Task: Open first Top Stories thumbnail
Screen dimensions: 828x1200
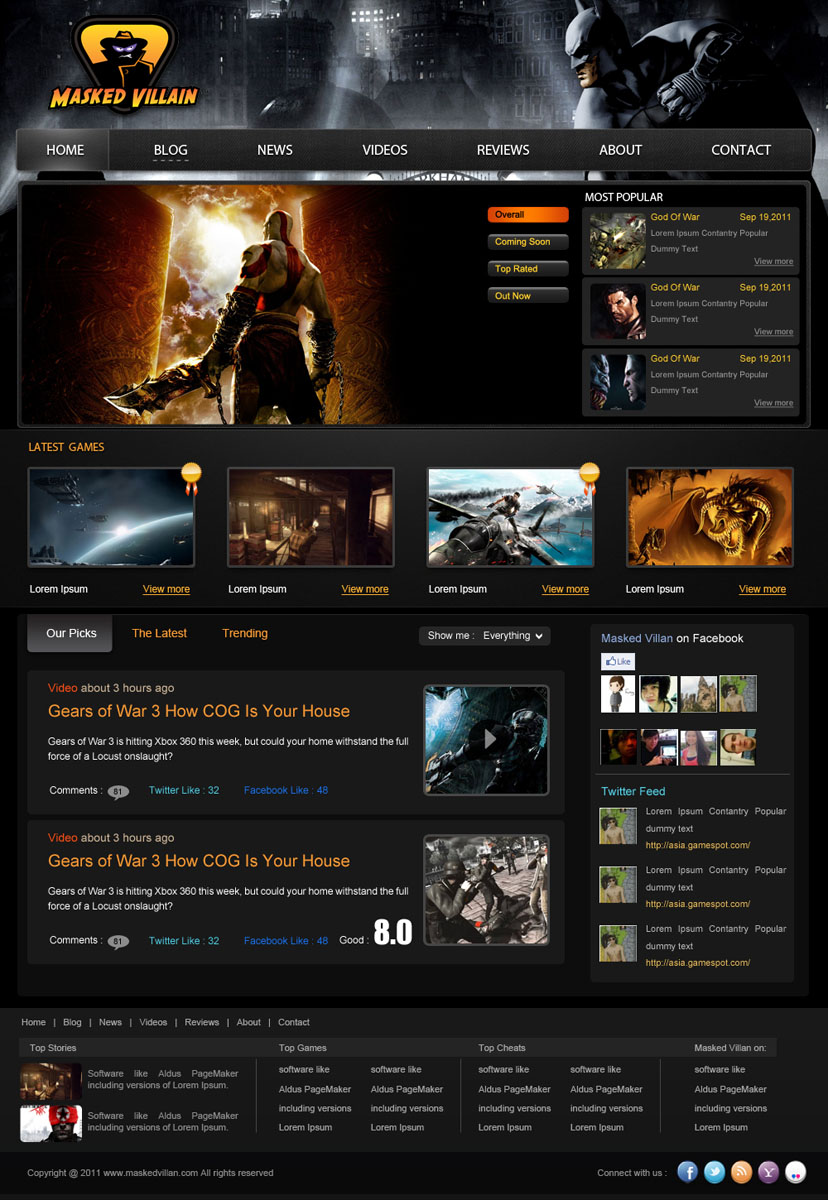Action: pos(51,1082)
